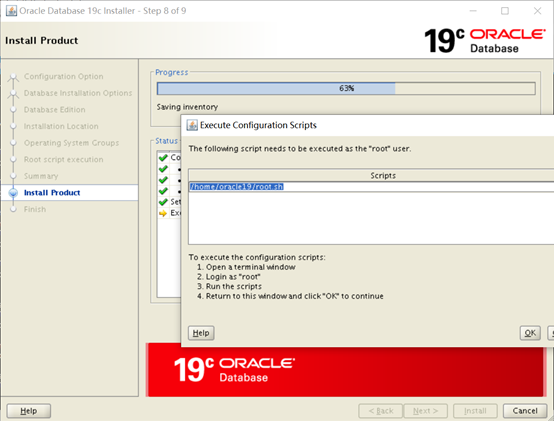Viewport: 554px width, 421px height.
Task: Click OK in Execute Configuration Scripts dialog
Action: point(530,333)
